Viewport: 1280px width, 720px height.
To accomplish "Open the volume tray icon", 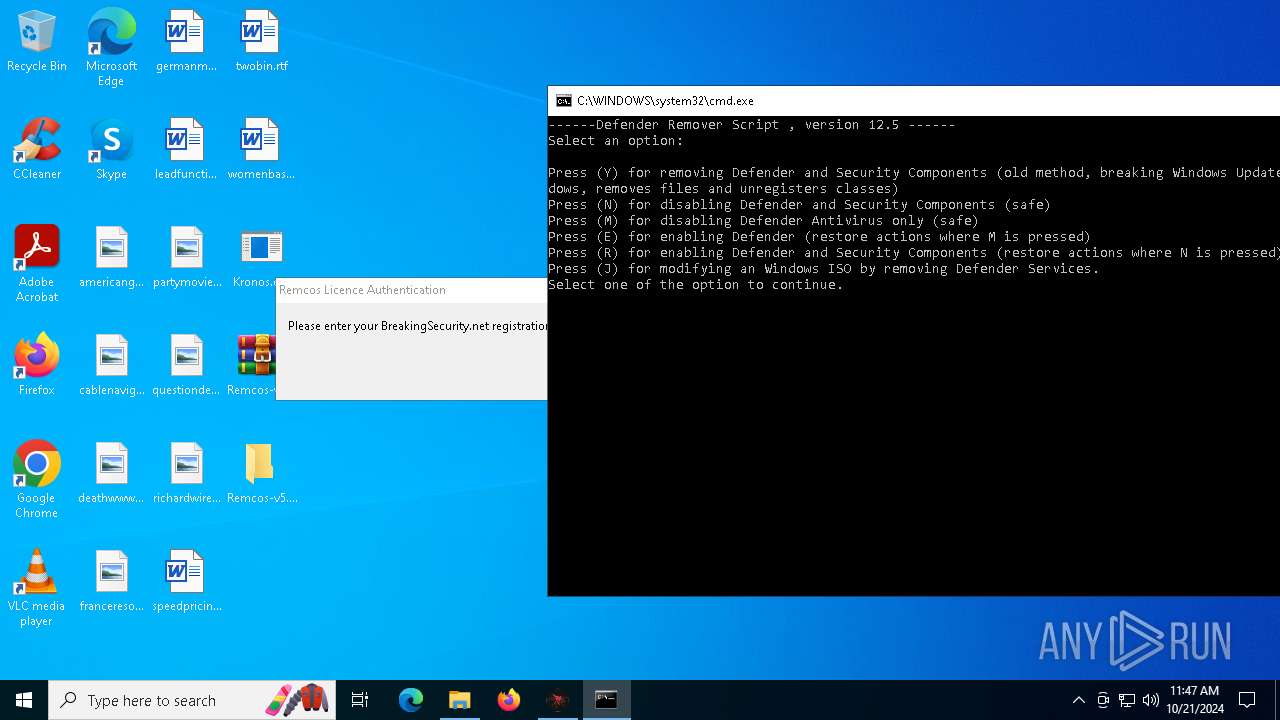I will (x=1151, y=700).
